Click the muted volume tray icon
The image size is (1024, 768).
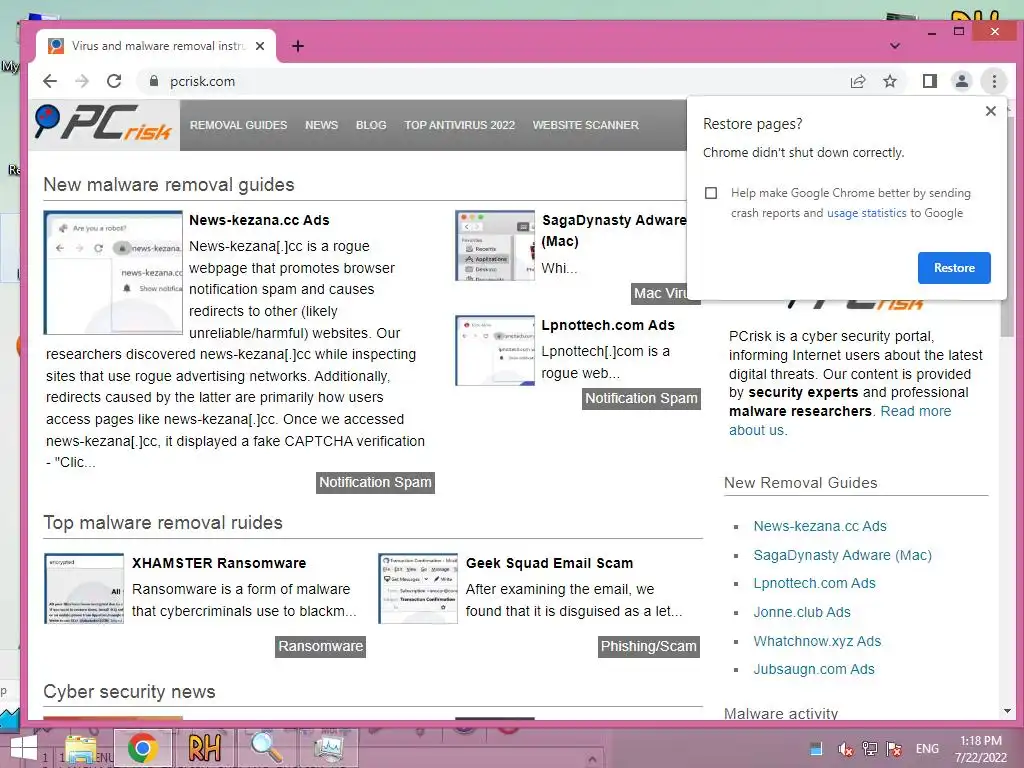click(x=845, y=749)
